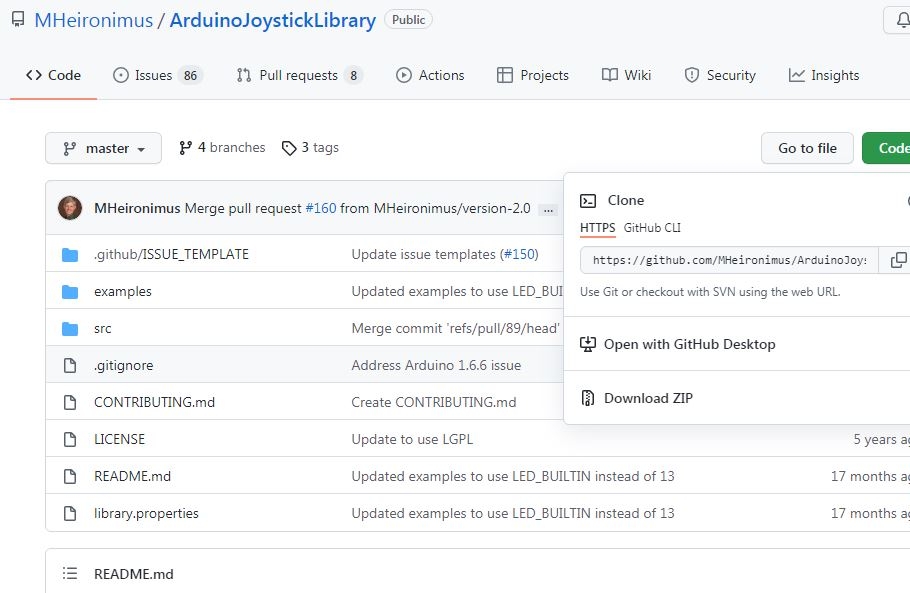Open the Issues tab

(x=157, y=75)
